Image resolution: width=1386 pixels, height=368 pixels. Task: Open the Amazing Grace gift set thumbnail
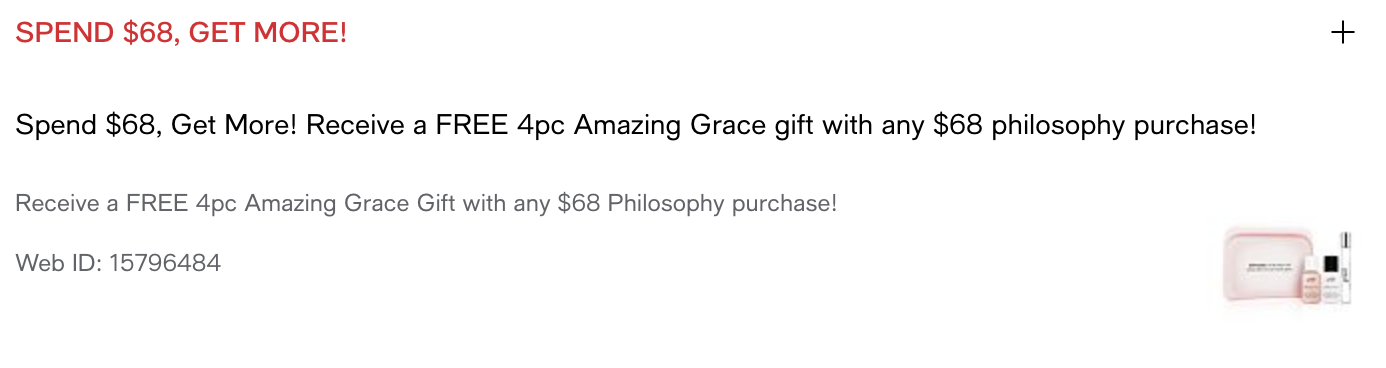1289,266
